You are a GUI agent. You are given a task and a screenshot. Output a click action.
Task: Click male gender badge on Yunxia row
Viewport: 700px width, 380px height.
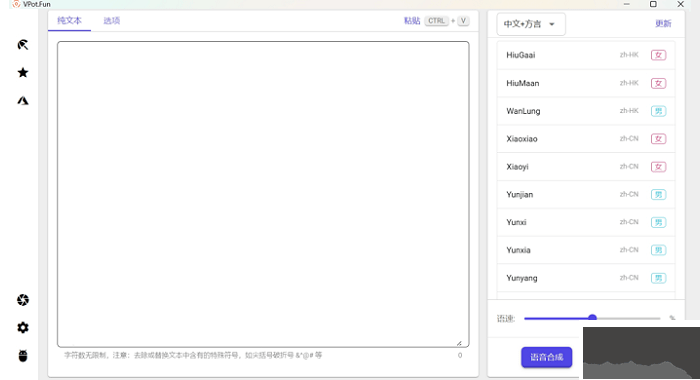point(658,250)
